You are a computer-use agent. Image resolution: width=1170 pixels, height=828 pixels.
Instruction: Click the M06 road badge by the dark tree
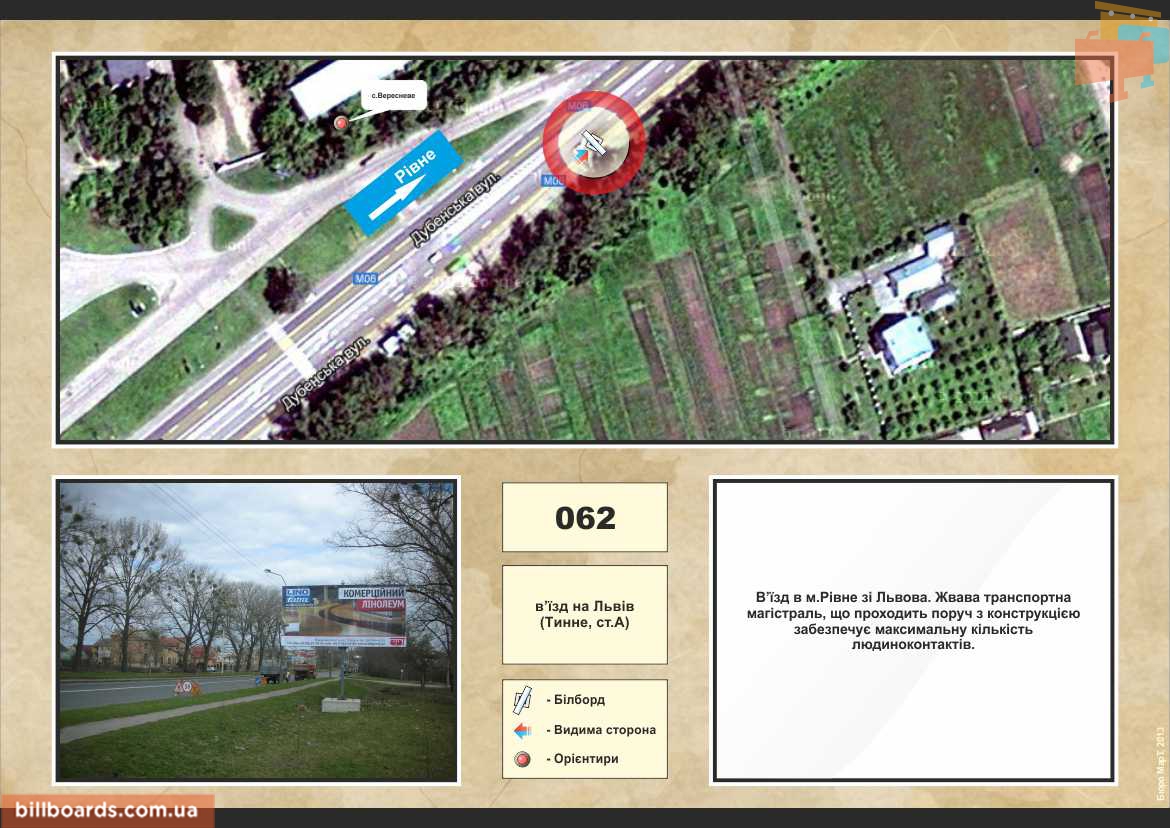point(366,278)
